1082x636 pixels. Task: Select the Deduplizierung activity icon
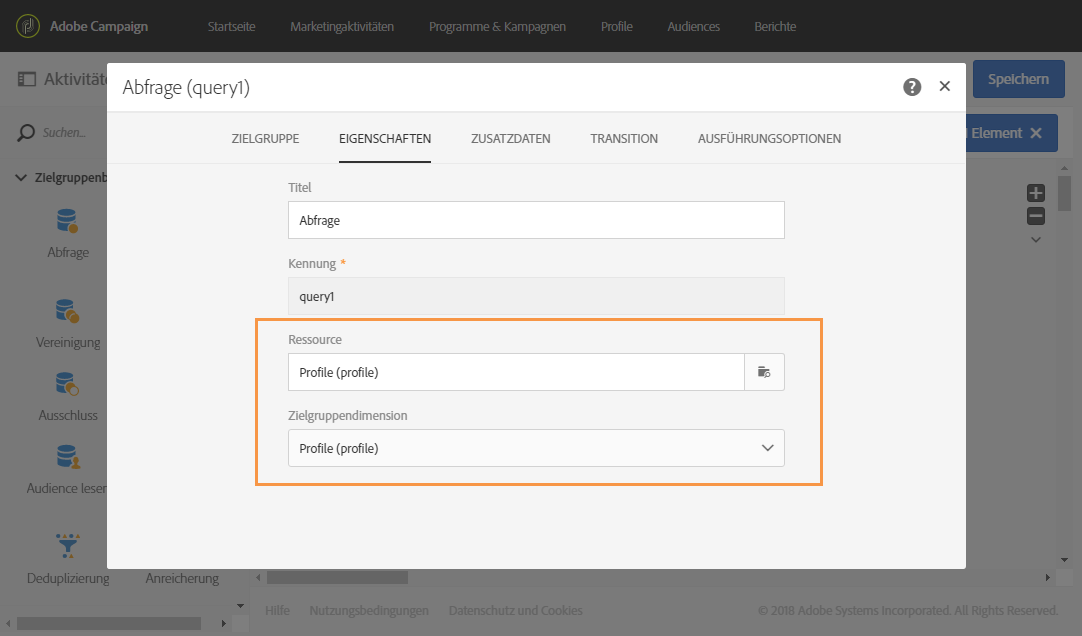point(67,545)
